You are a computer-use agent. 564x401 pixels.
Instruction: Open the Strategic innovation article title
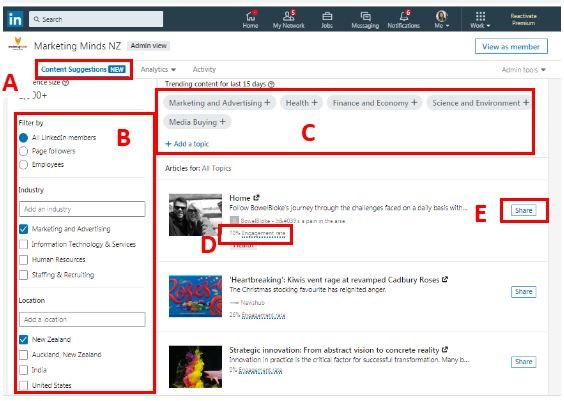(338, 350)
